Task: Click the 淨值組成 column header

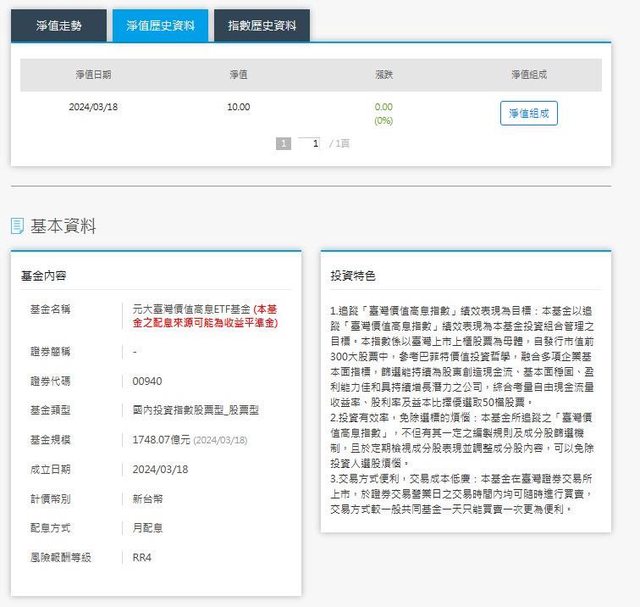Action: point(528,75)
